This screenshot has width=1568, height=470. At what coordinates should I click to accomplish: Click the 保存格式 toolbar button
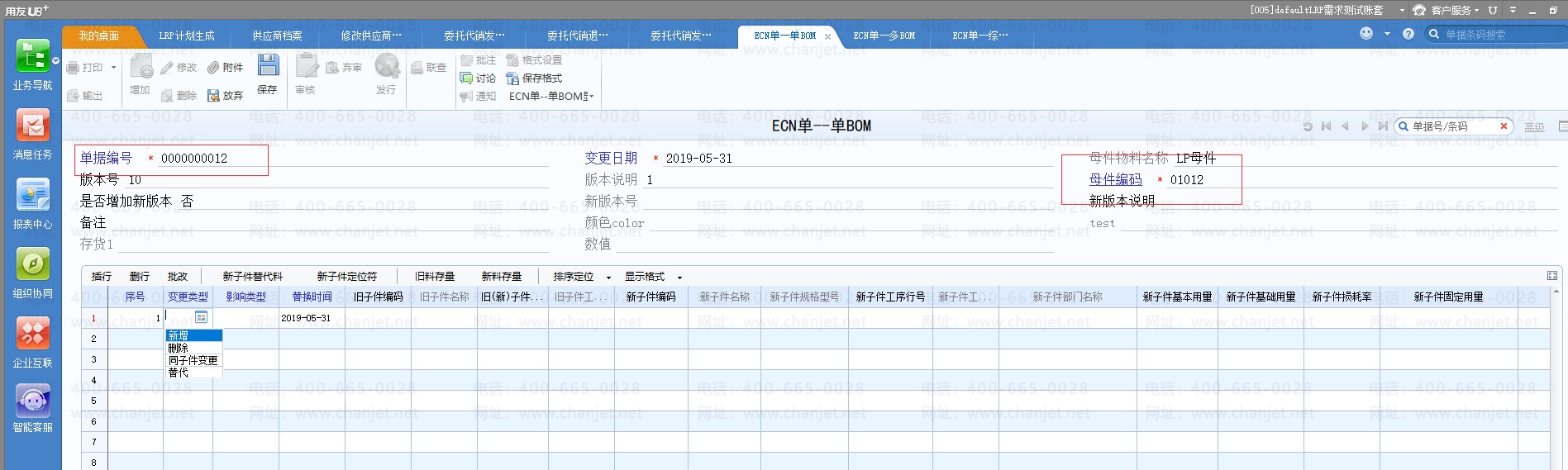point(534,78)
